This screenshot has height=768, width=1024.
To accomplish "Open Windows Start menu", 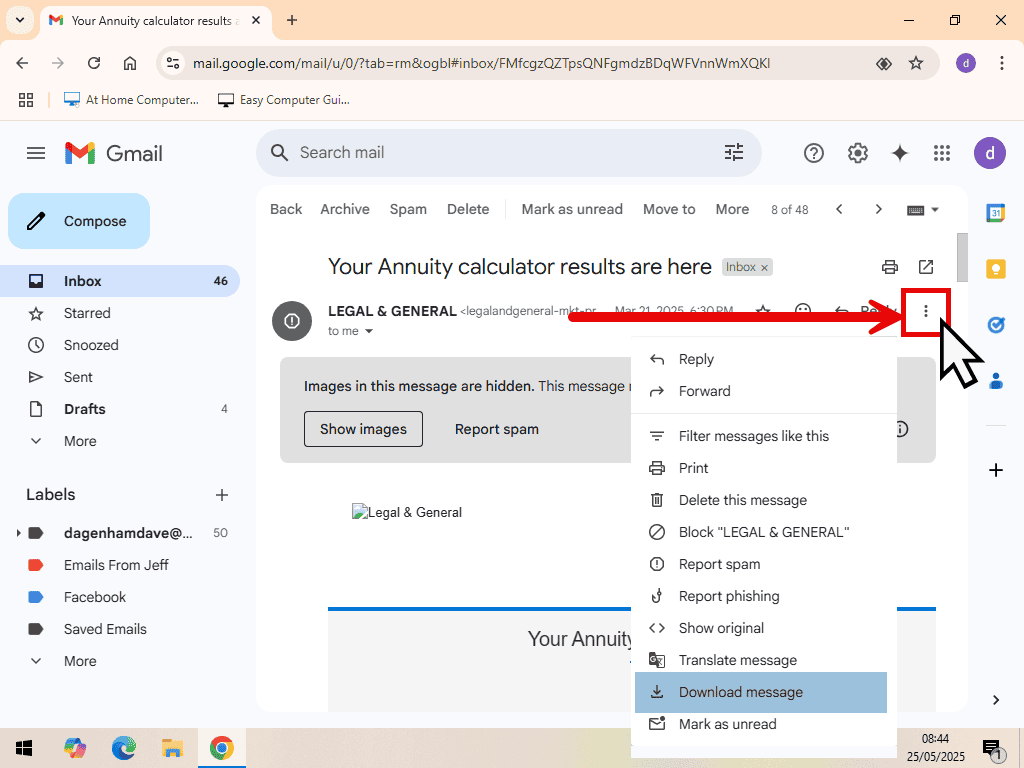I will pos(24,748).
